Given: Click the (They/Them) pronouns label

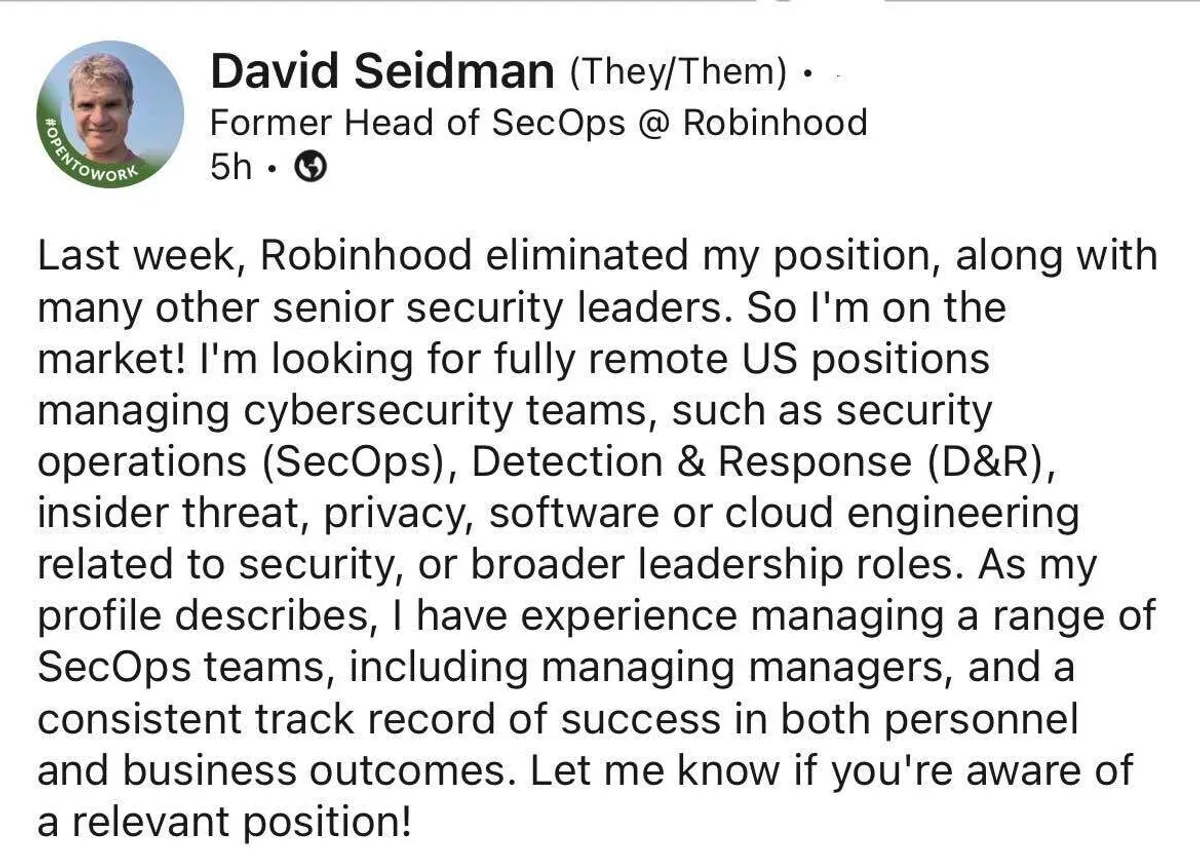Looking at the screenshot, I should click(678, 72).
